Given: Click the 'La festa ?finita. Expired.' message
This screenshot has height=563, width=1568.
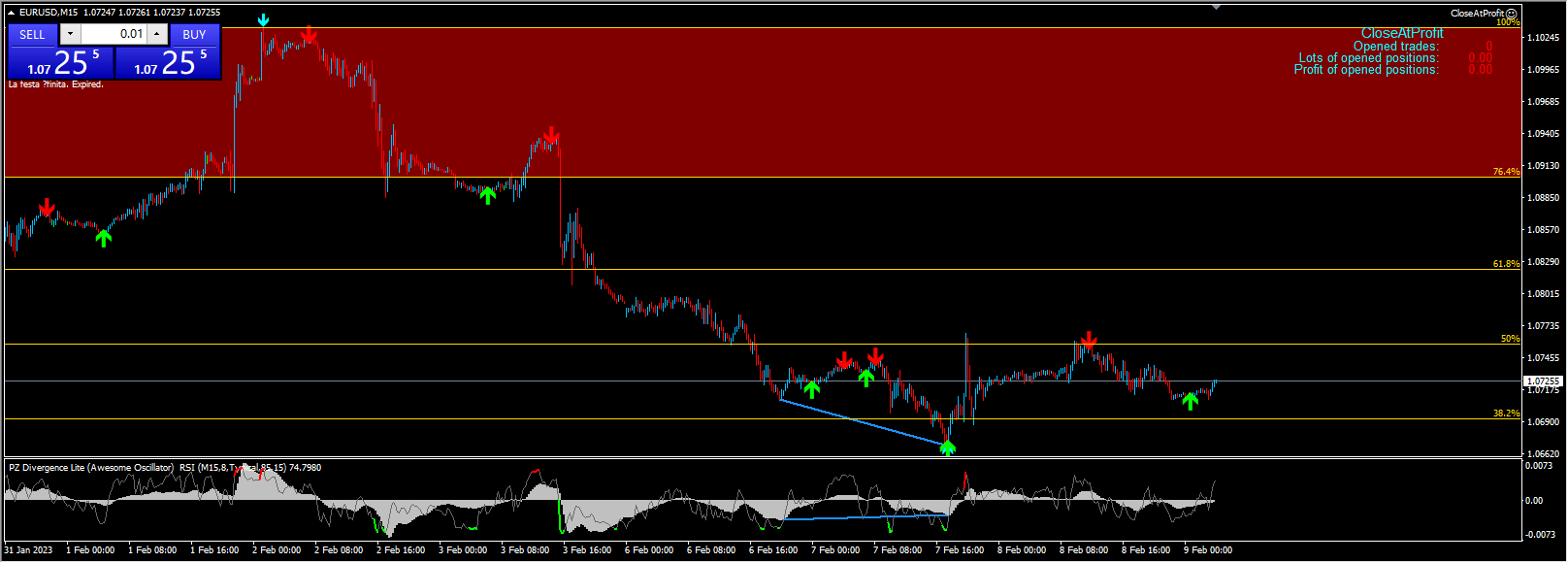Looking at the screenshot, I should point(55,84).
